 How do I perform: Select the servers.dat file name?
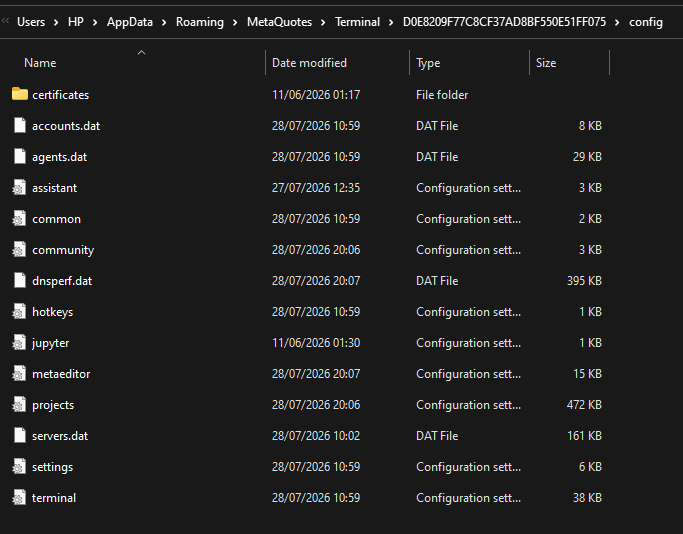tap(60, 436)
